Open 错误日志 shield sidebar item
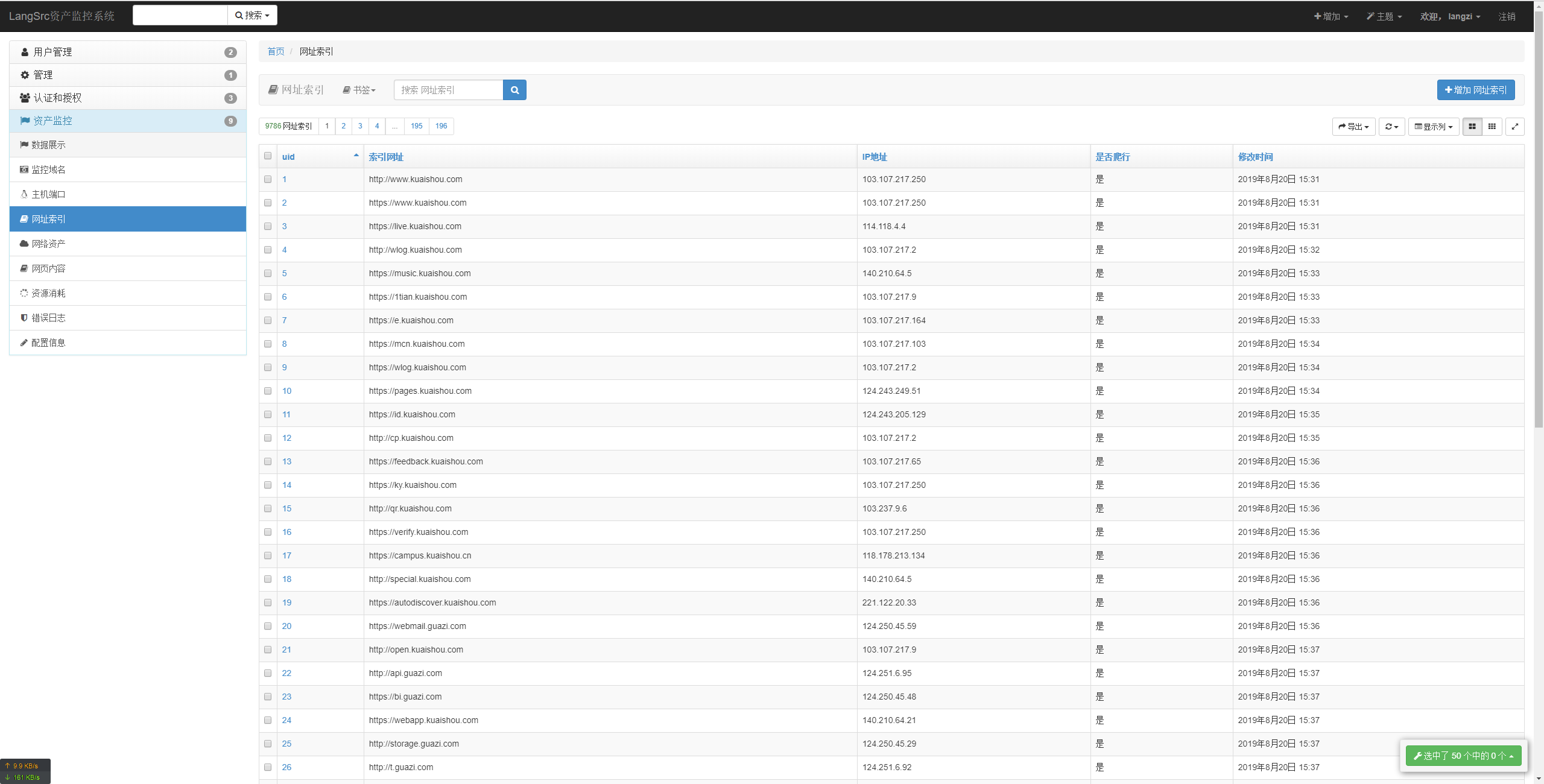The image size is (1544, 784). tap(48, 318)
